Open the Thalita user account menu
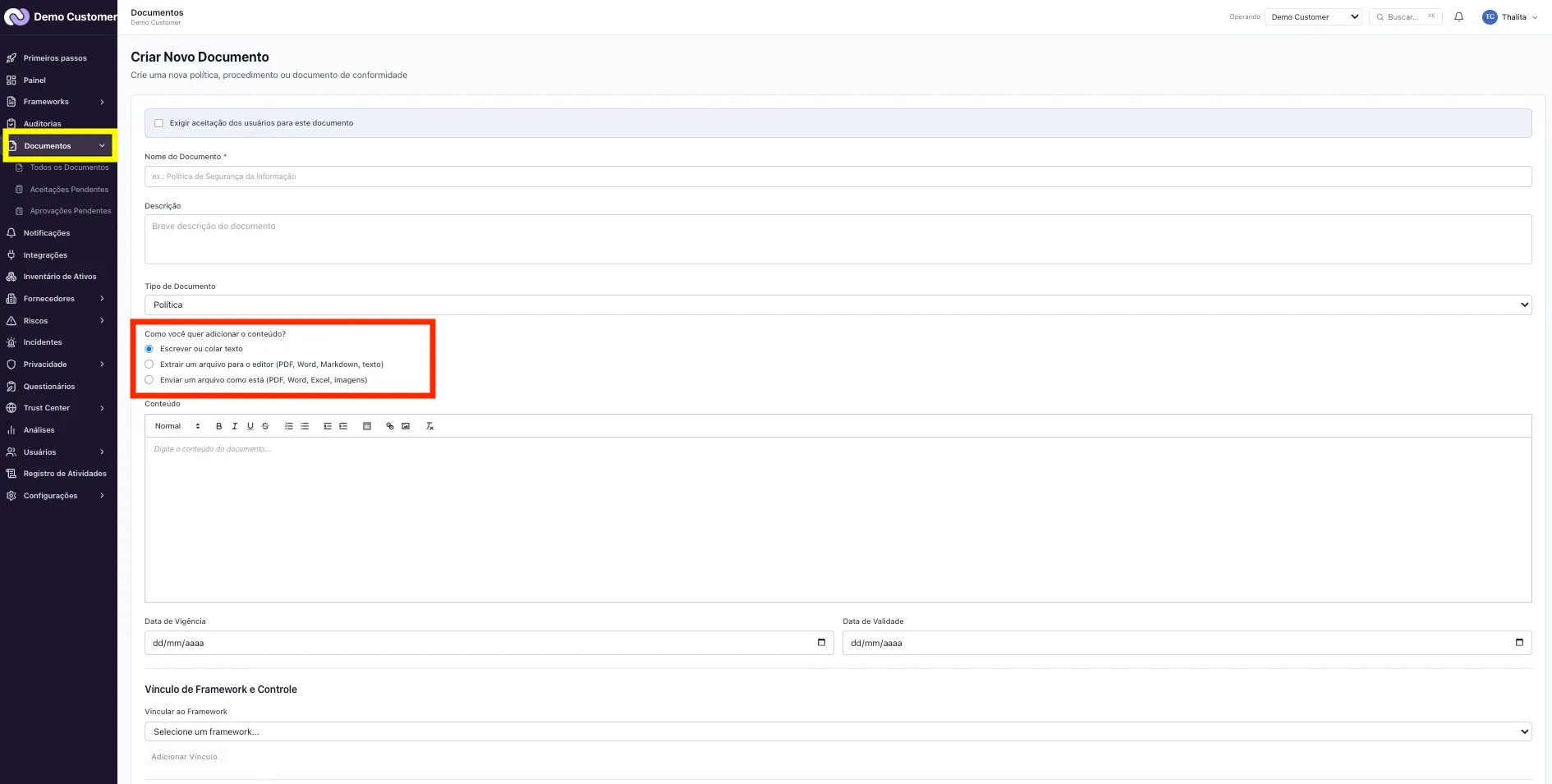 (1510, 16)
